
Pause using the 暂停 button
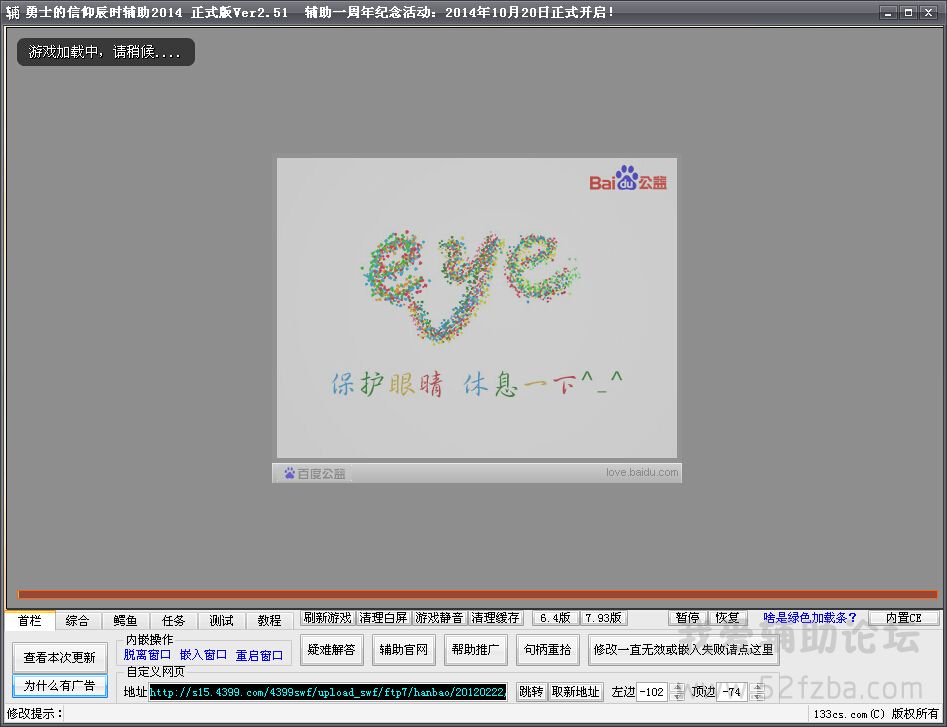click(687, 618)
